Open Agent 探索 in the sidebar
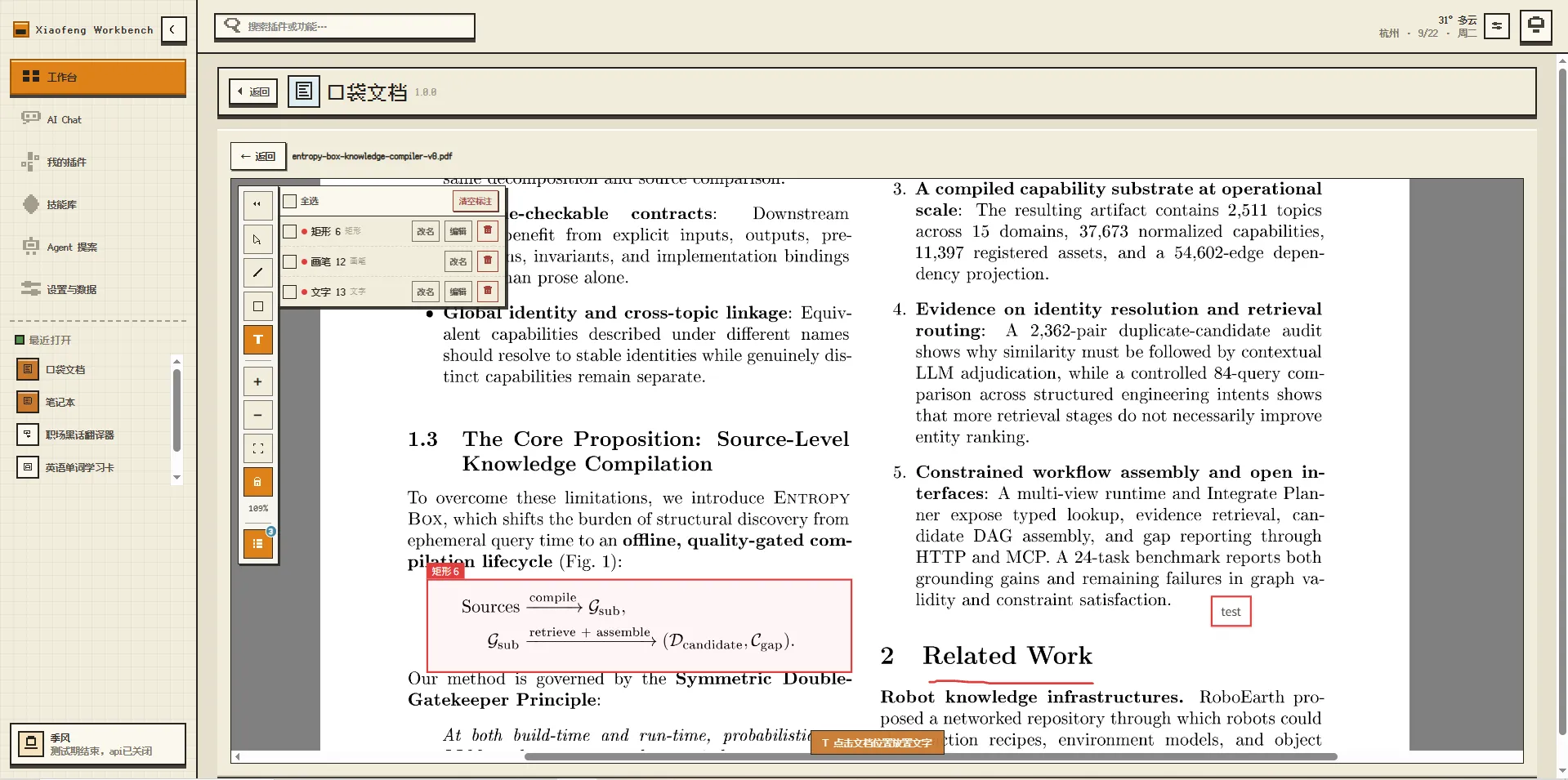Viewport: 1568px width, 780px height. pos(98,247)
